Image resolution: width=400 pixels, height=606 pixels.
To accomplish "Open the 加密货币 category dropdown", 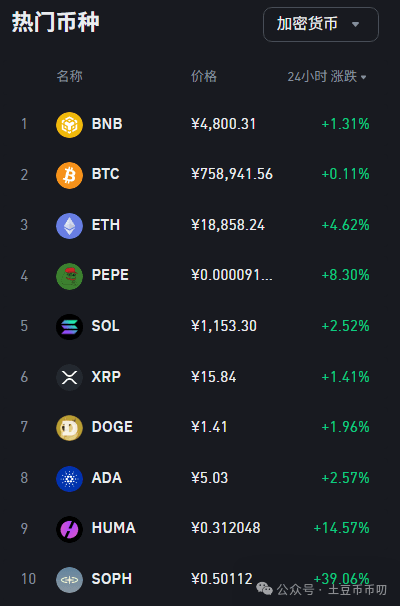I will tap(321, 24).
